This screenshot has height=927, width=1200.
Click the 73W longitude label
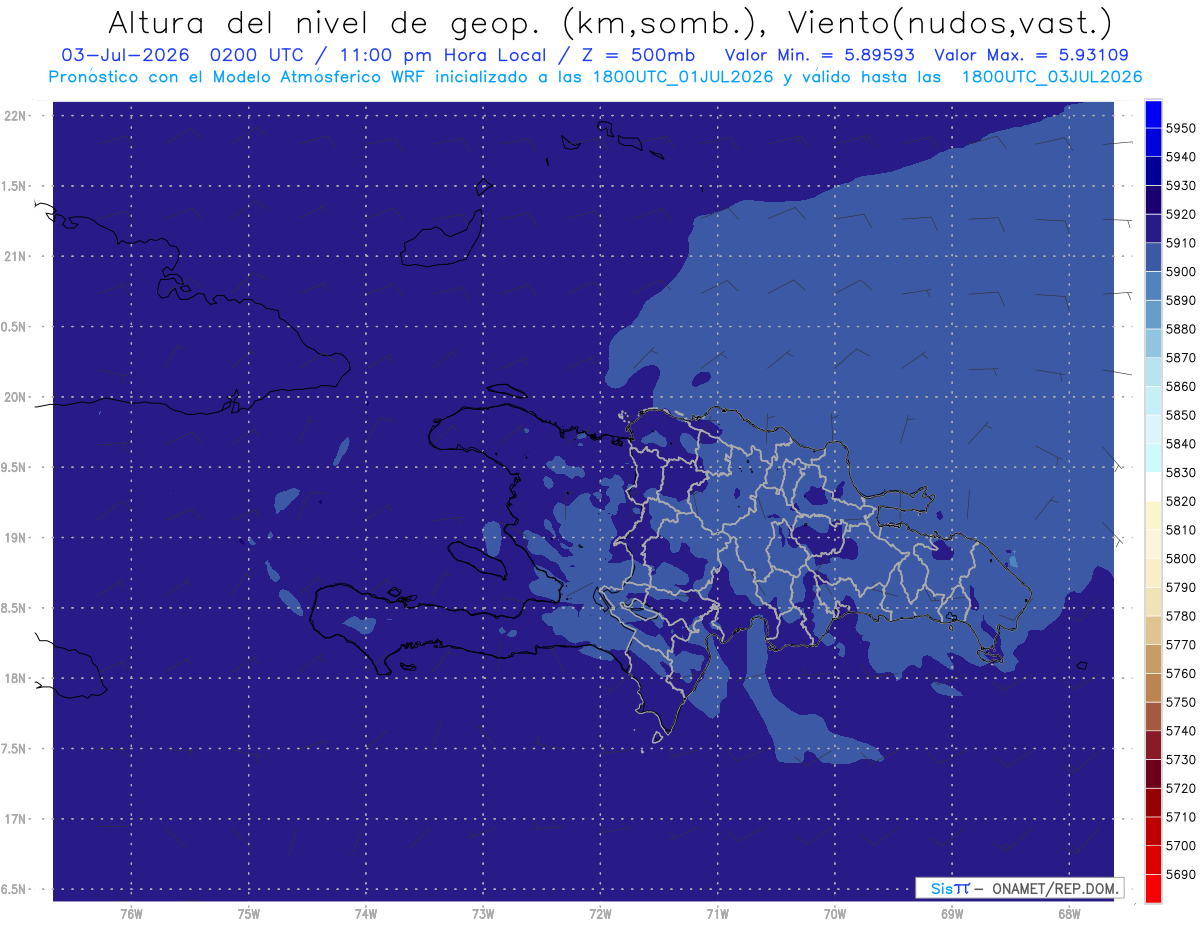[483, 914]
